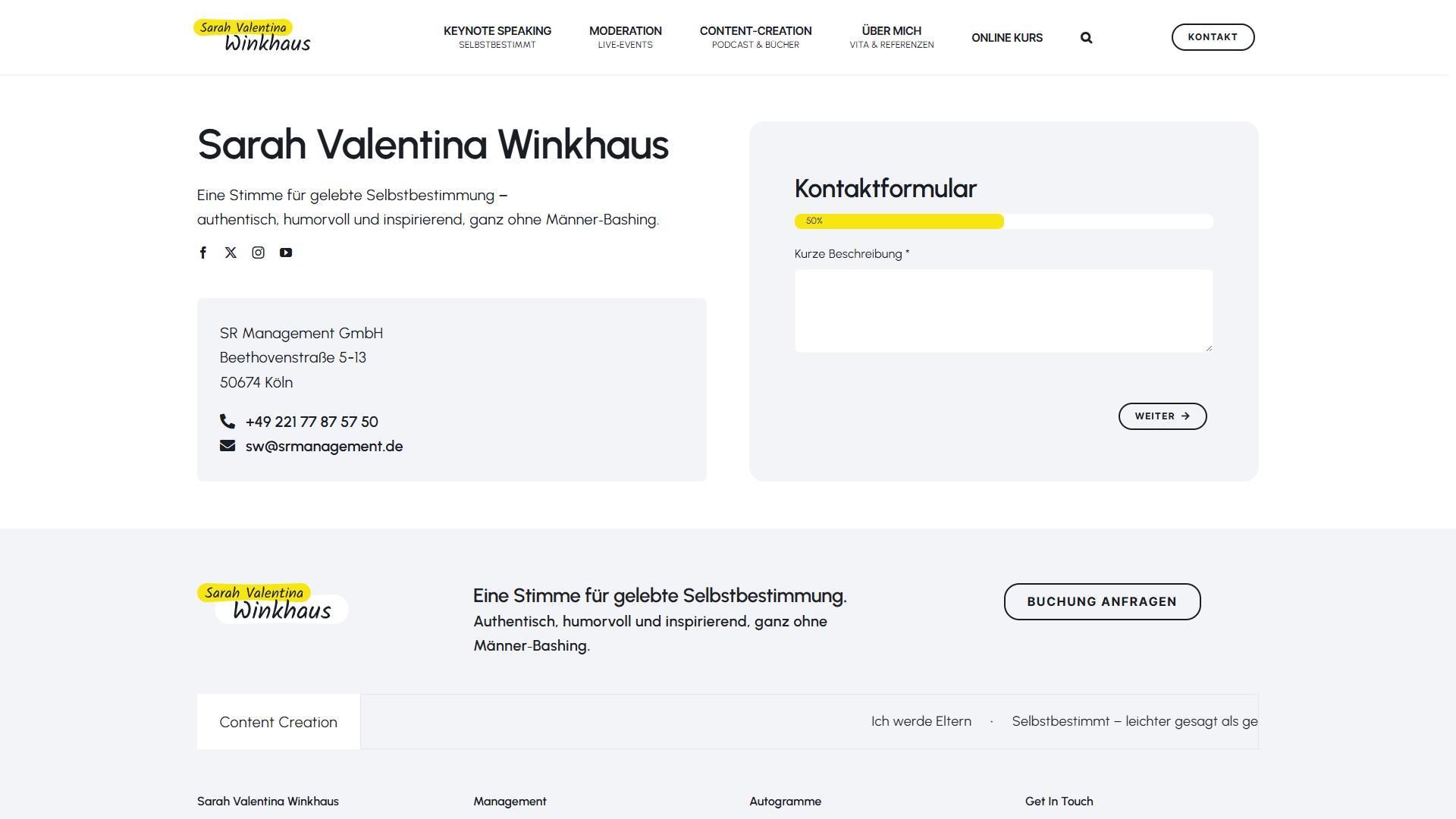Click the phone icon next to number

tap(227, 421)
